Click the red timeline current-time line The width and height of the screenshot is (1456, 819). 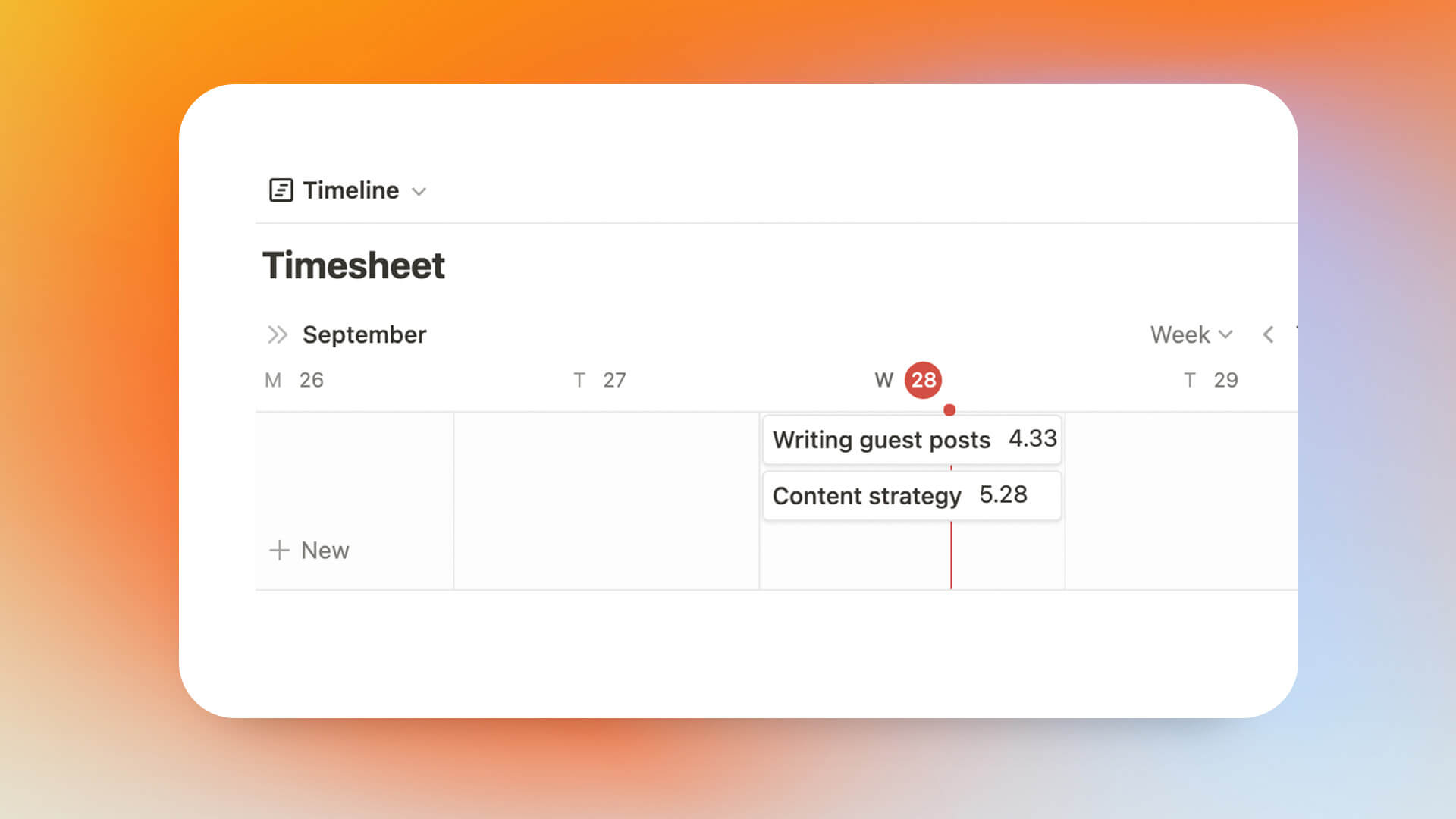click(950, 555)
